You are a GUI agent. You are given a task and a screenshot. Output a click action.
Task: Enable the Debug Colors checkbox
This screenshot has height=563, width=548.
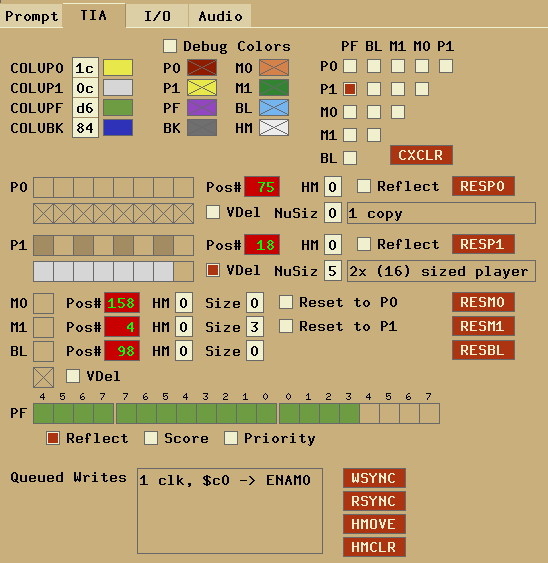point(170,46)
